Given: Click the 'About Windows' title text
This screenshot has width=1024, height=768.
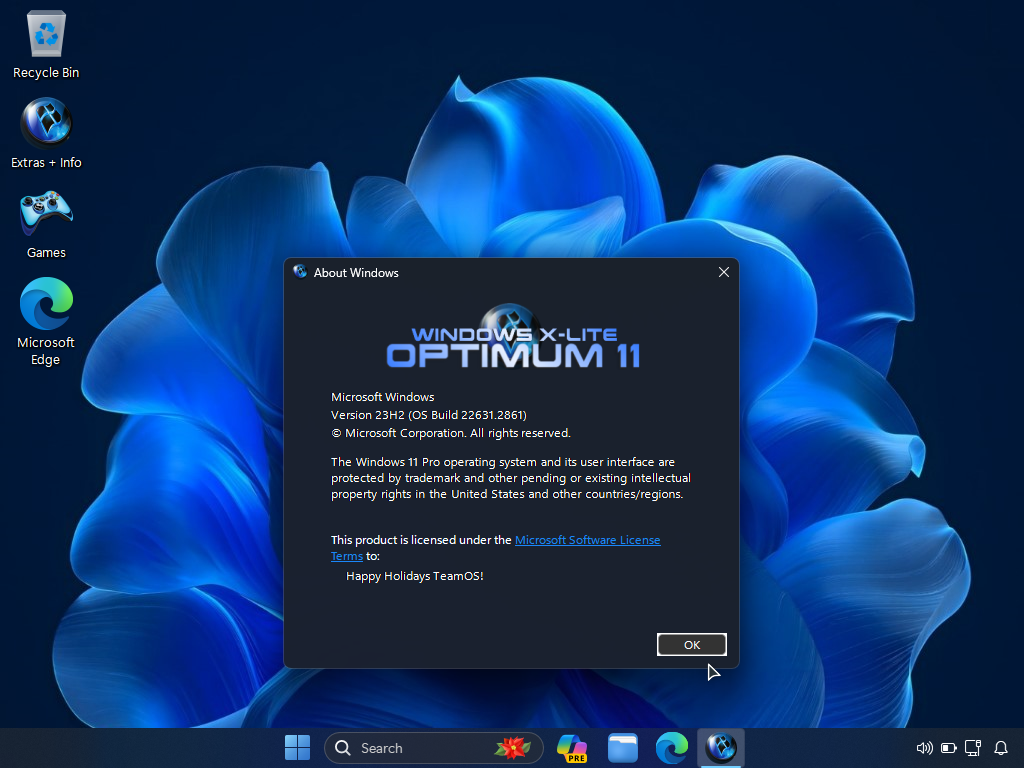Looking at the screenshot, I should 356,273.
